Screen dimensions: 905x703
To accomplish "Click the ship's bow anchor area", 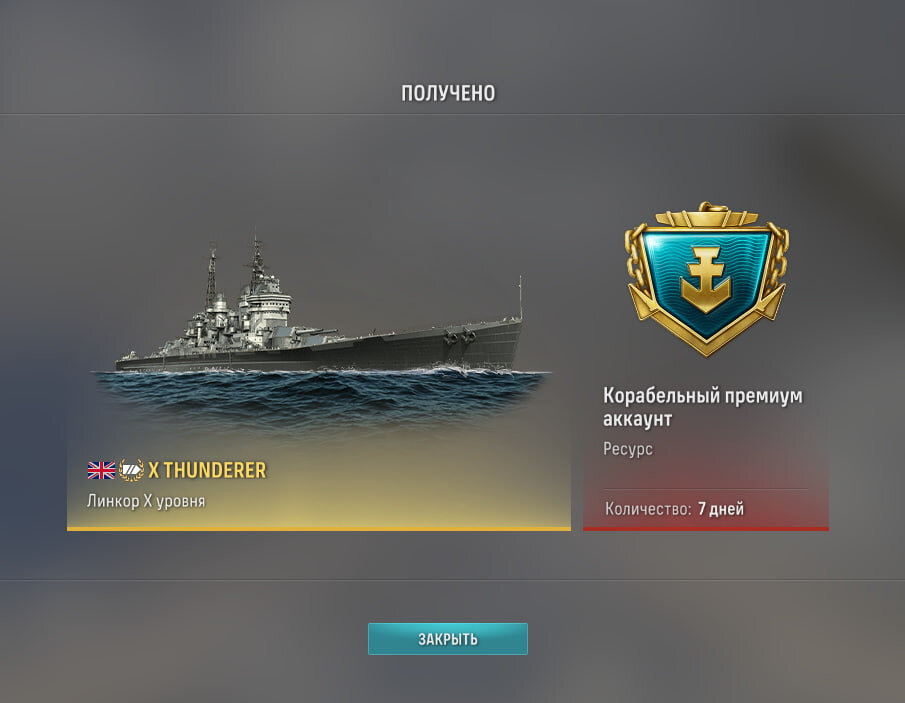I will (x=459, y=336).
